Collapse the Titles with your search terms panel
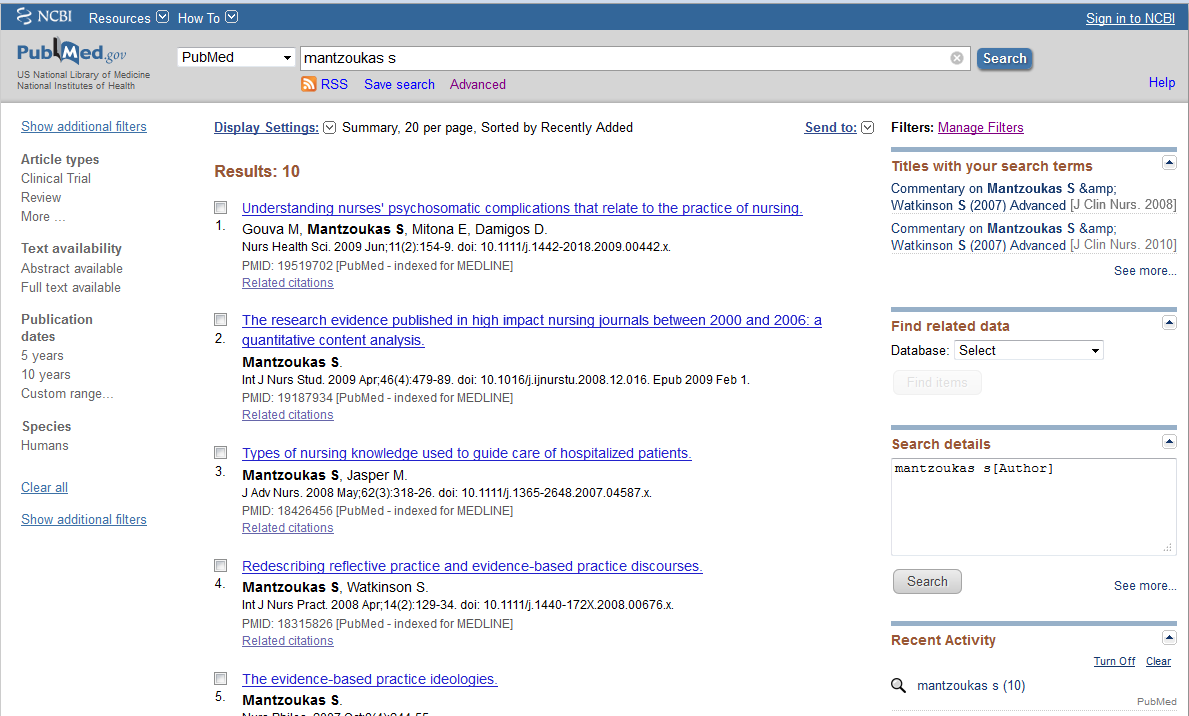 [x=1169, y=162]
